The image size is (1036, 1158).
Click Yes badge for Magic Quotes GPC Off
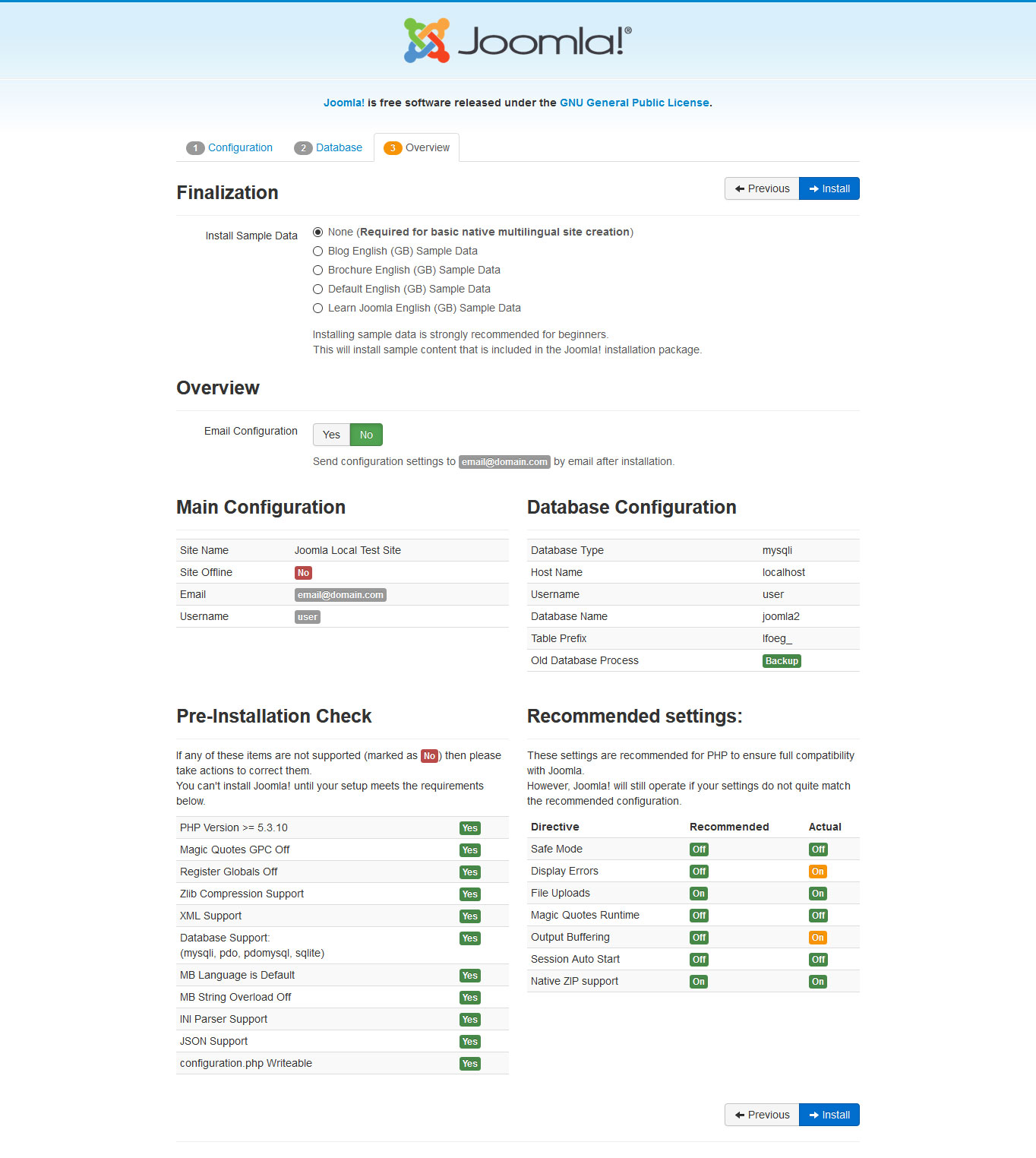(470, 850)
